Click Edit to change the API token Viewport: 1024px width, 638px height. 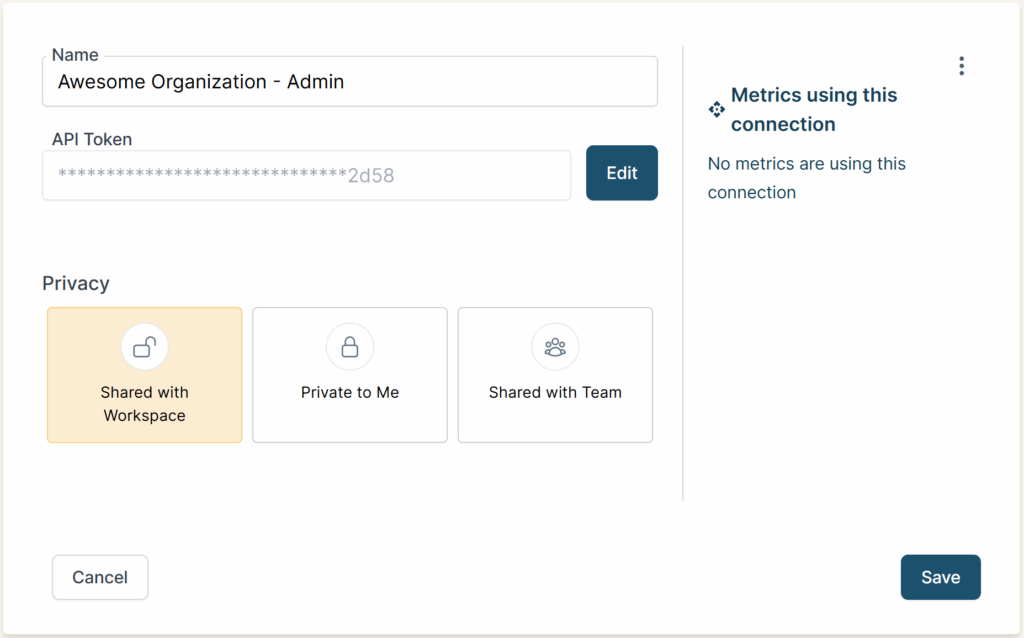coord(621,172)
